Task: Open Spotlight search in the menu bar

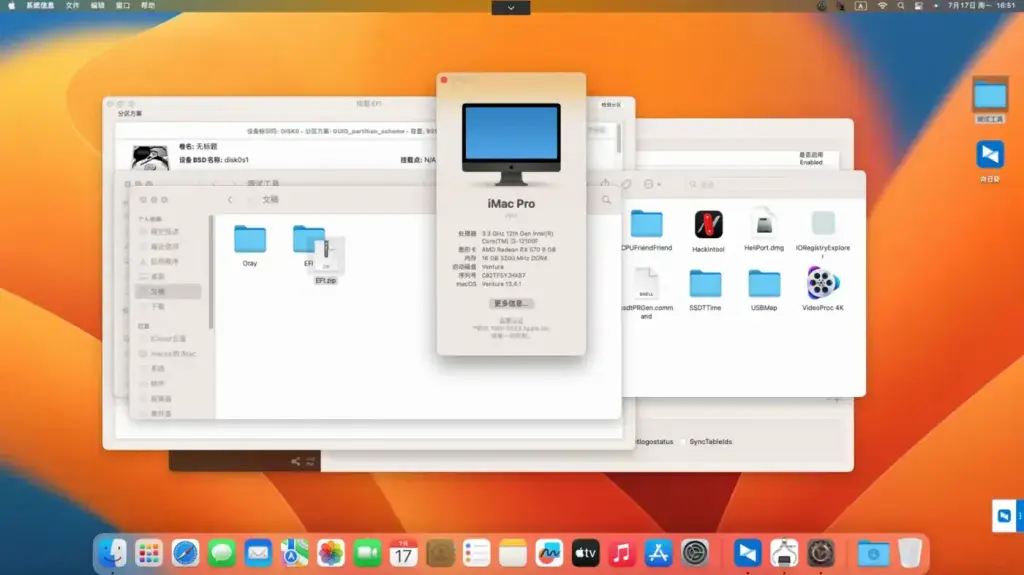Action: [x=901, y=5]
